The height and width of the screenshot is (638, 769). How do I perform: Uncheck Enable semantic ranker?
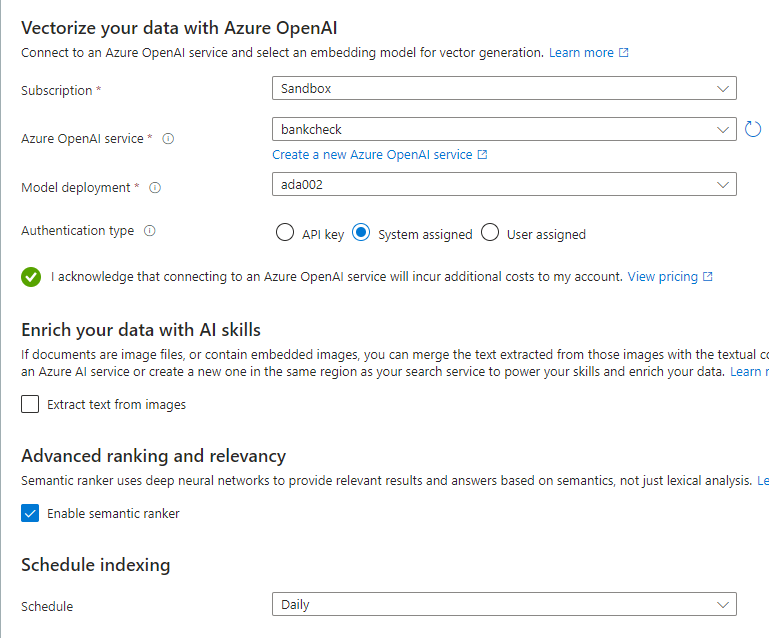(x=30, y=513)
